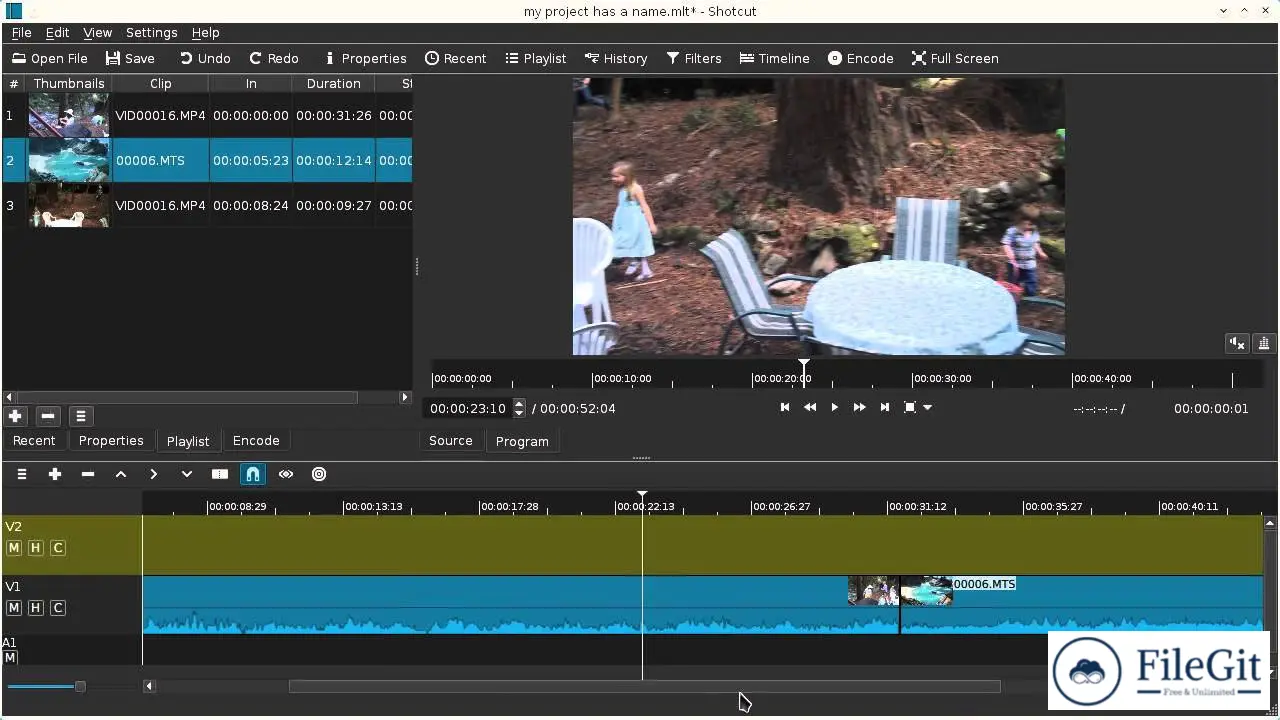Click the playlist horizontal scrollbar

[x=187, y=397]
